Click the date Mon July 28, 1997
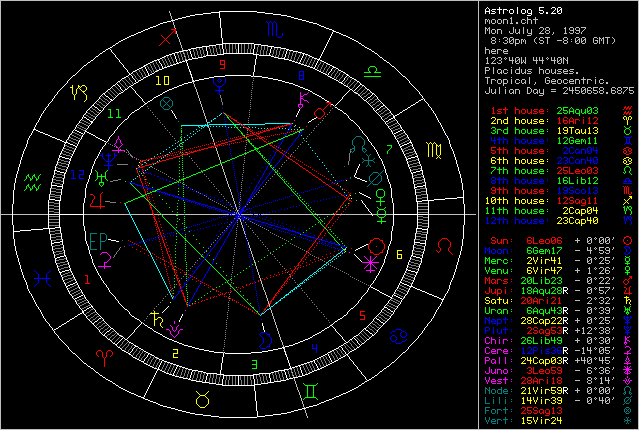The image size is (639, 430). (x=535, y=31)
